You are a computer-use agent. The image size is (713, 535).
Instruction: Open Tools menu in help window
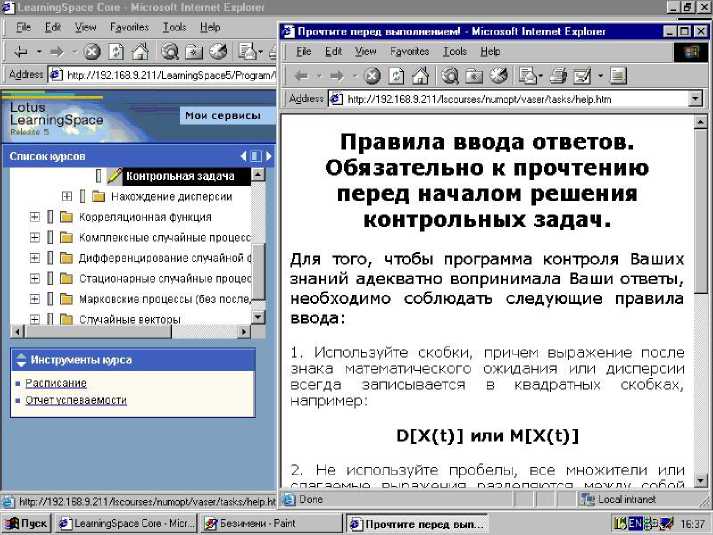455,51
